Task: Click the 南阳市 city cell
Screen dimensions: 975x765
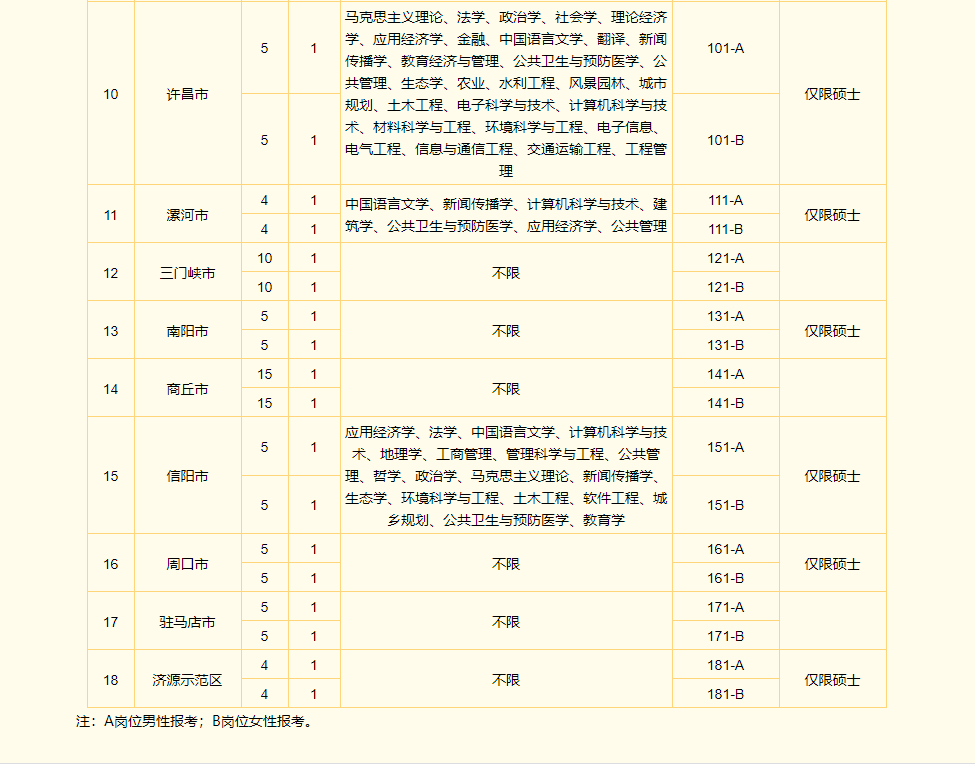Action: [x=187, y=331]
